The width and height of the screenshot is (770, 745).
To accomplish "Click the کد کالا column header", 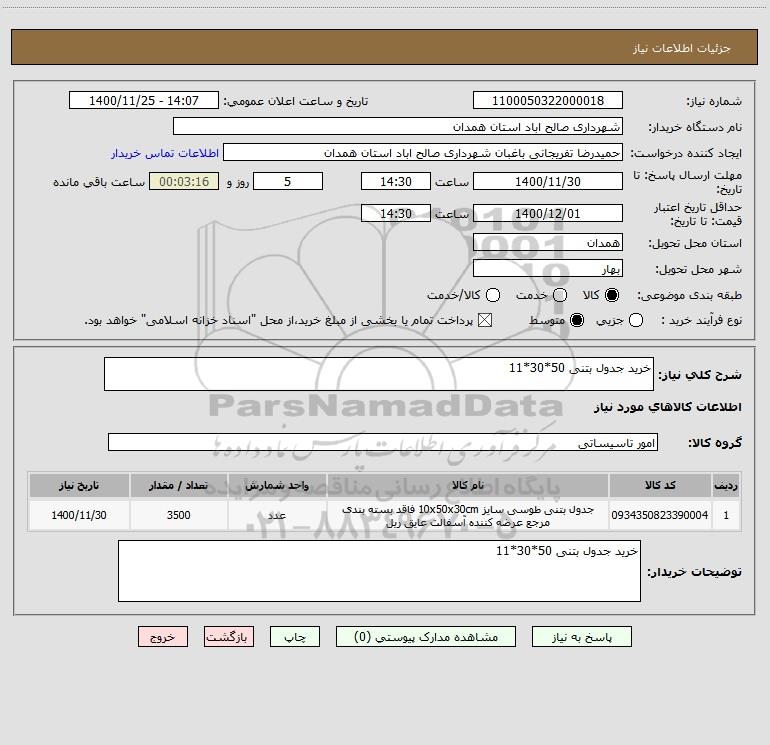I will click(x=660, y=485).
